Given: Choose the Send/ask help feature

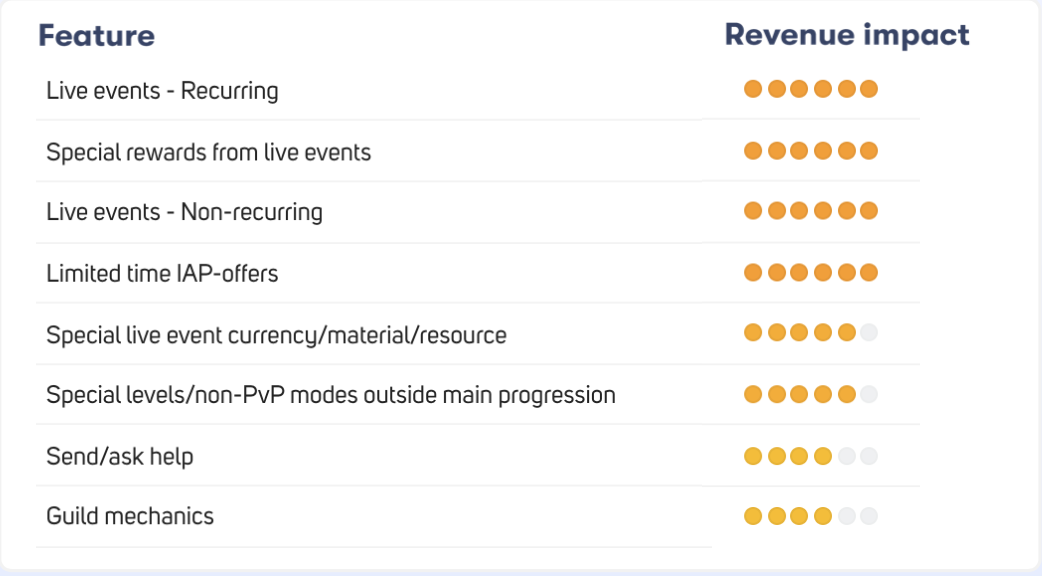Looking at the screenshot, I should point(119,456).
